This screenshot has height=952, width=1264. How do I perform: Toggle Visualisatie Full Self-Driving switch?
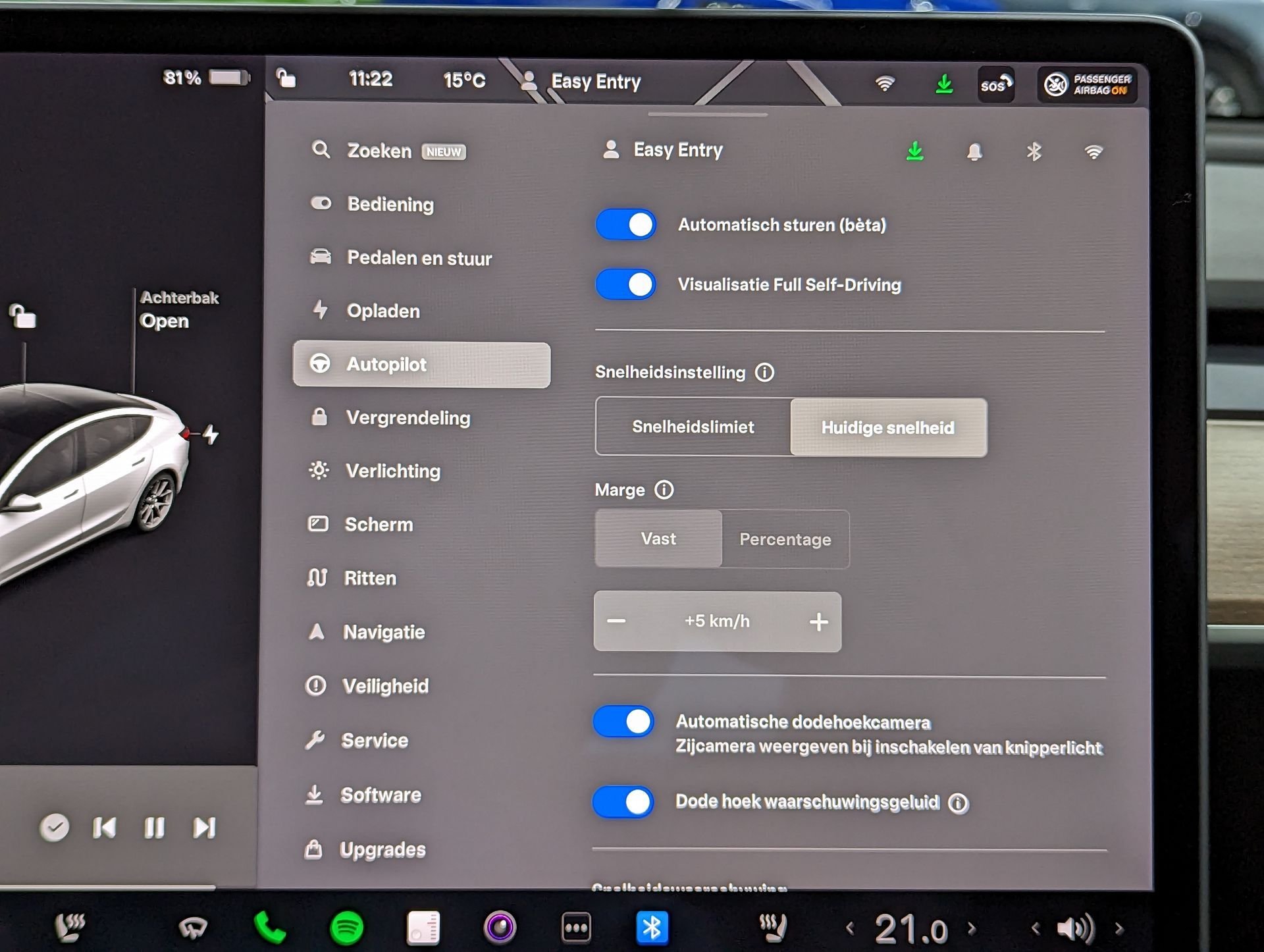coord(626,284)
